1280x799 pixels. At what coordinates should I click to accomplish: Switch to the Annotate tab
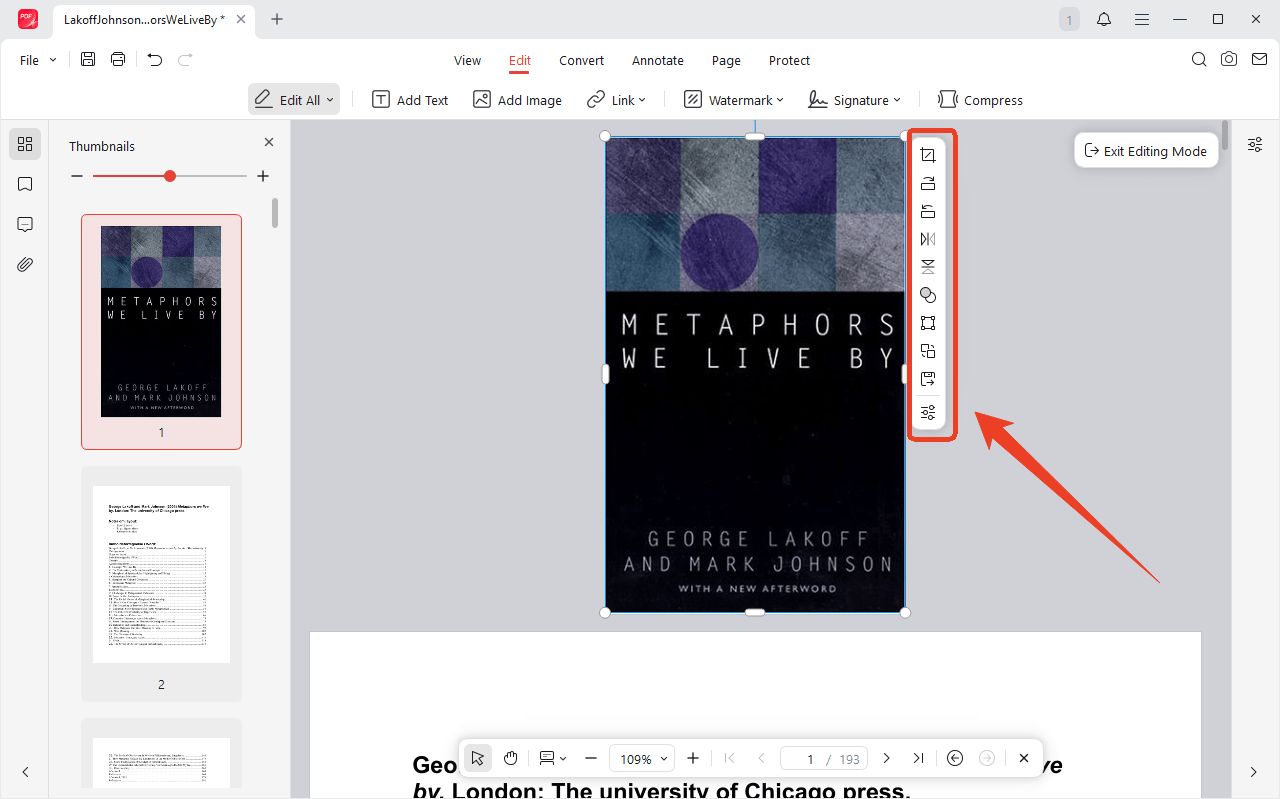click(x=658, y=60)
